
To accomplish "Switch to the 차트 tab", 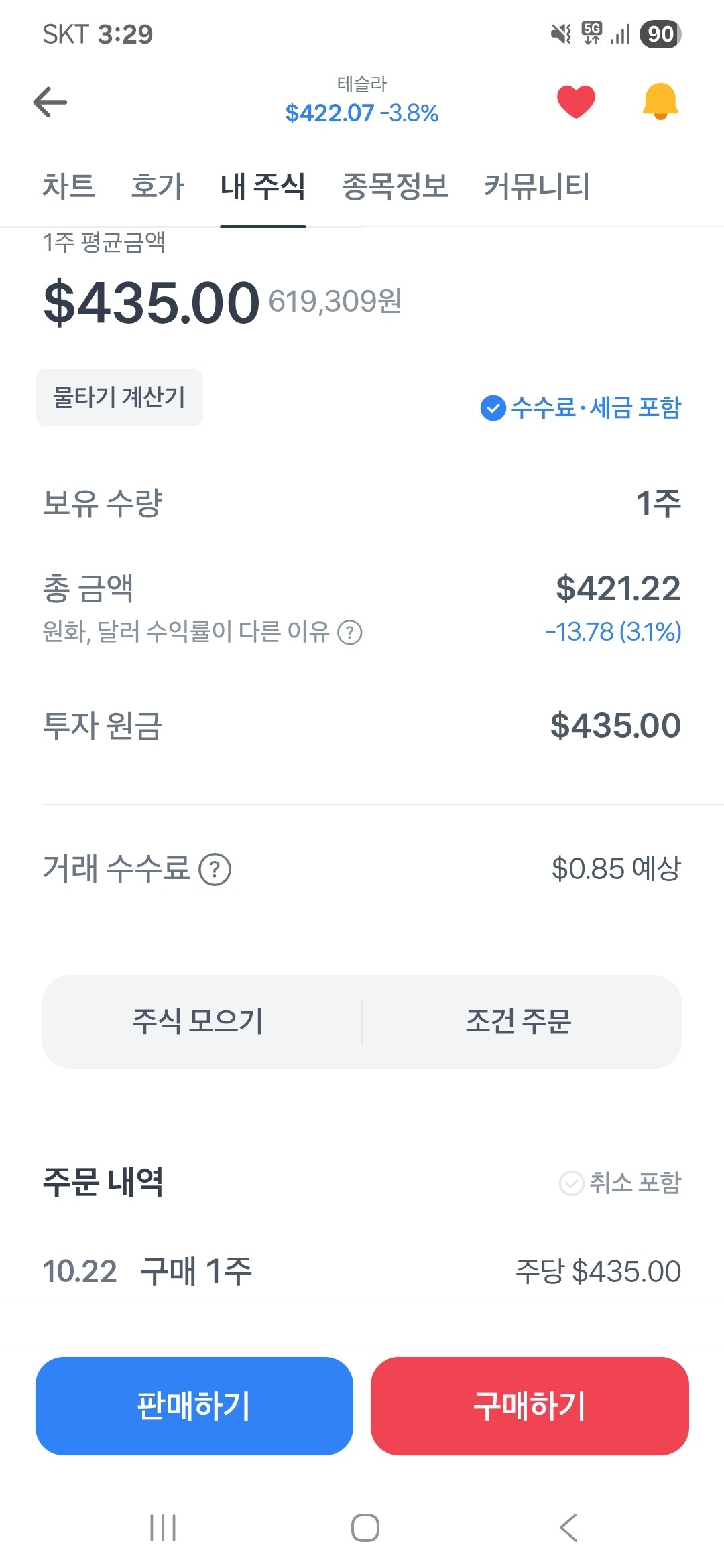I will click(68, 186).
